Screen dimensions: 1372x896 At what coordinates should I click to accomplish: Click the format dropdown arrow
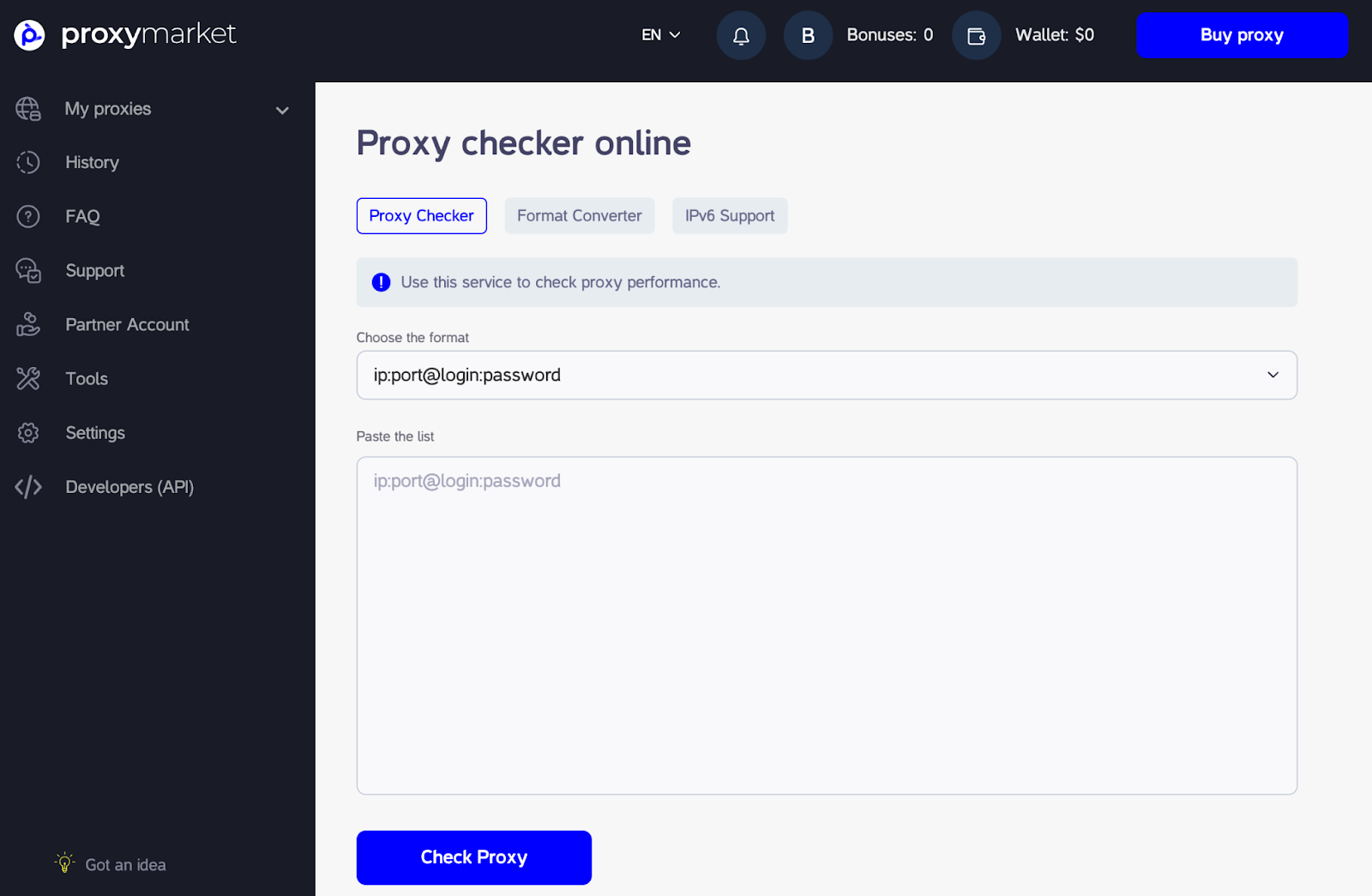point(1273,375)
